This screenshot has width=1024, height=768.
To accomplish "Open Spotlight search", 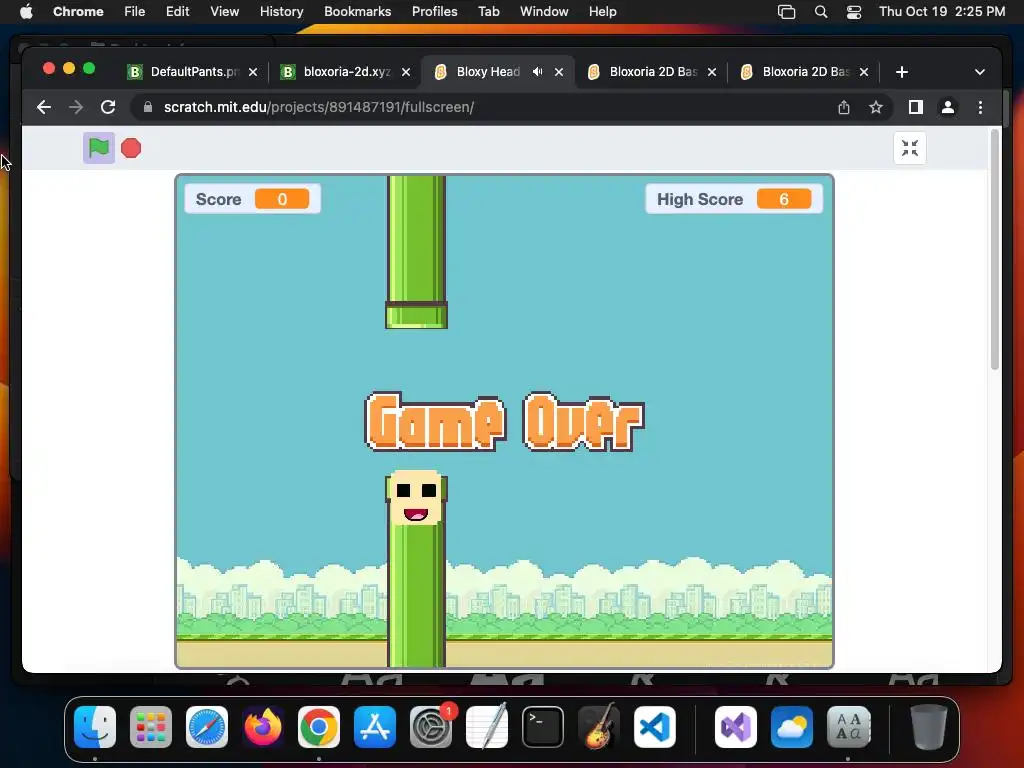I will [821, 12].
